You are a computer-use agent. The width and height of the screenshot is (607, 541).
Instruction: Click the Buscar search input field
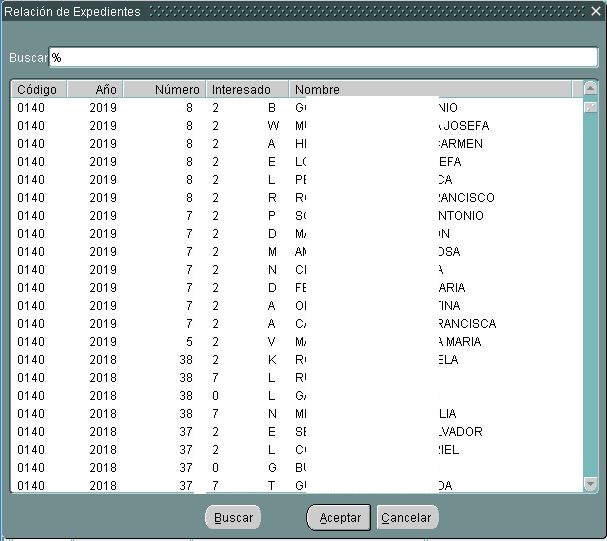point(322,58)
